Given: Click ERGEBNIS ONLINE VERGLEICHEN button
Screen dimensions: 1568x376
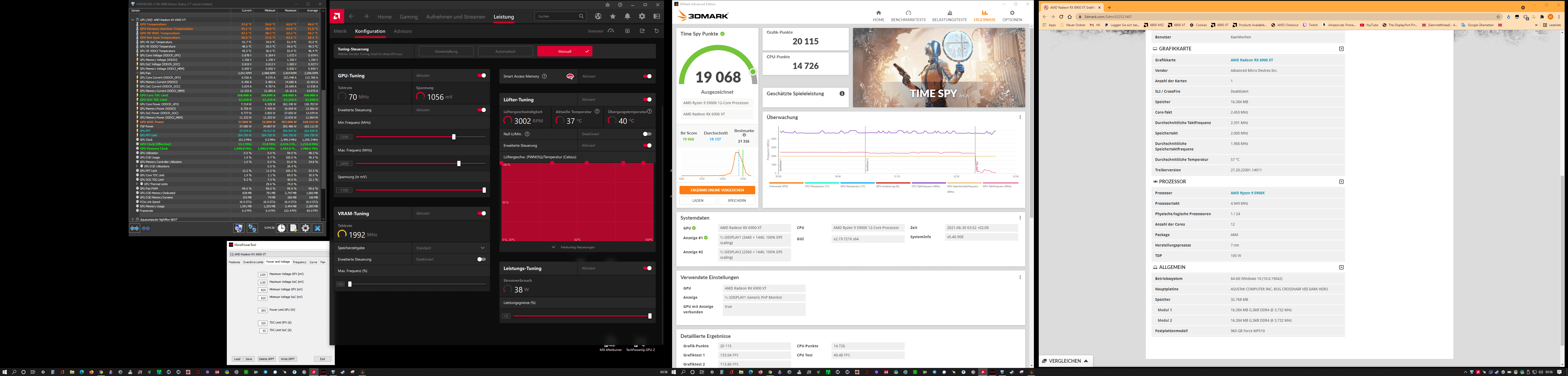Looking at the screenshot, I should coord(717,190).
